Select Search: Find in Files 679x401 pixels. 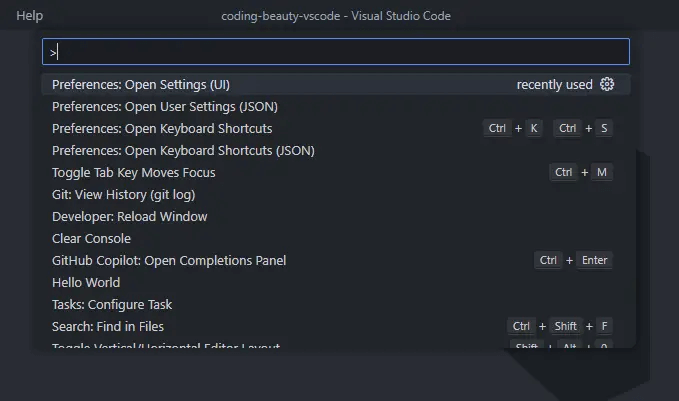[108, 327]
